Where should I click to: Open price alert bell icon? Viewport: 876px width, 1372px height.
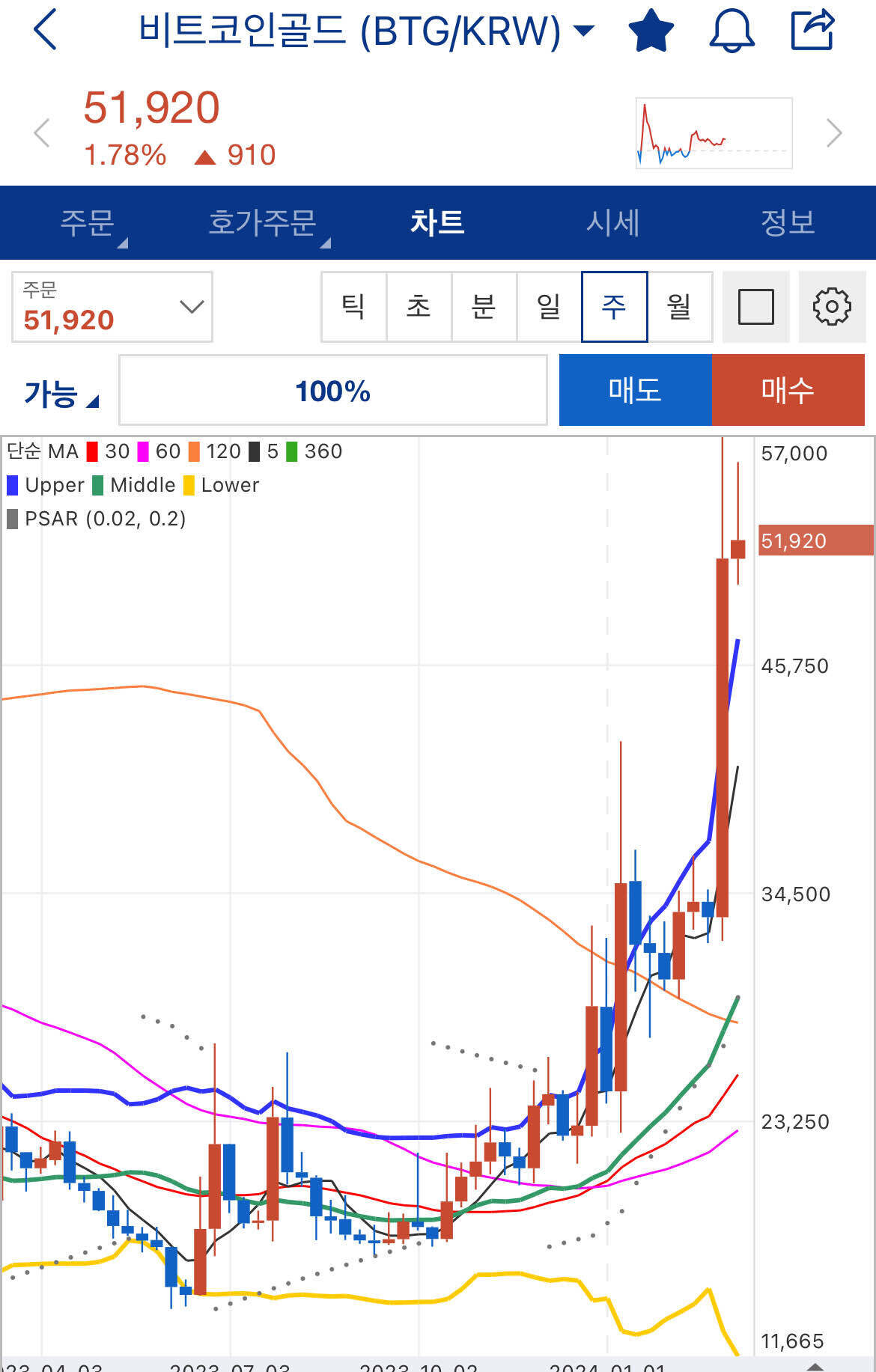point(731,30)
